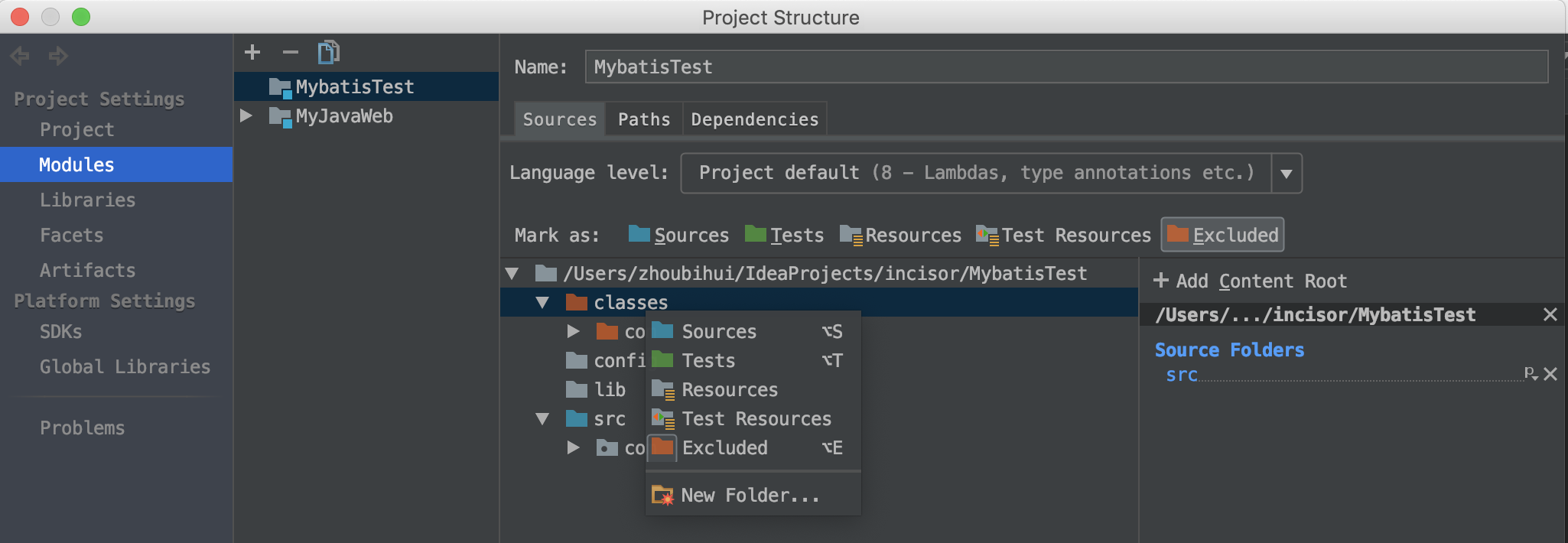Mark as Test Resources in toolbar

(1063, 235)
